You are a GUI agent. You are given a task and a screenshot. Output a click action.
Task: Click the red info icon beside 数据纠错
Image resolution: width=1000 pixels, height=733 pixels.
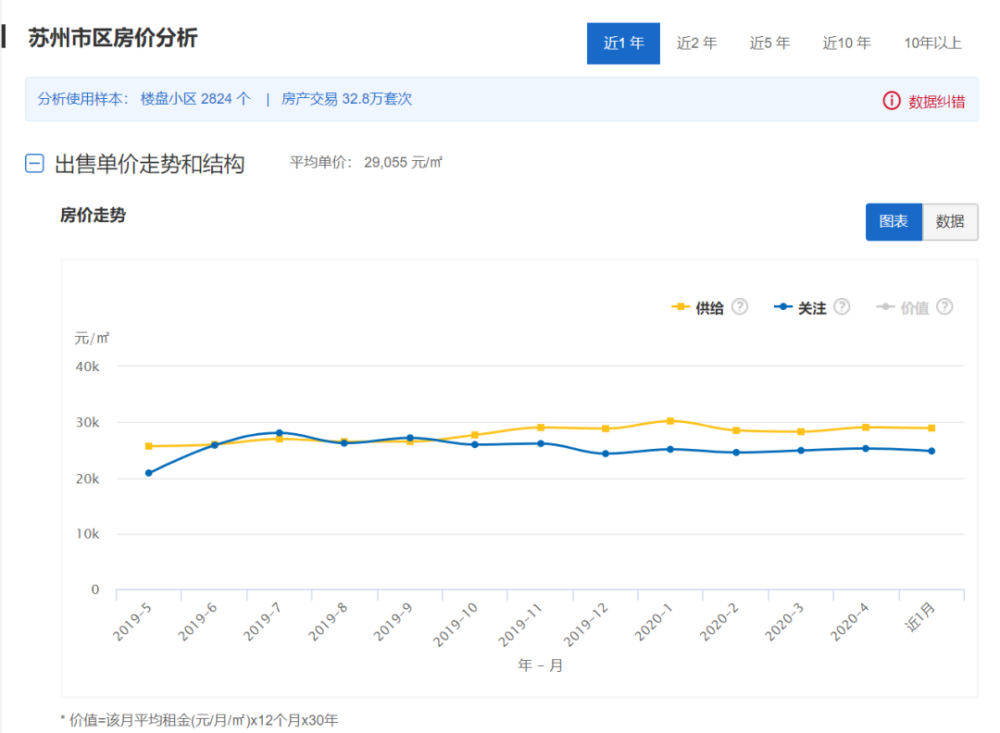(x=892, y=101)
